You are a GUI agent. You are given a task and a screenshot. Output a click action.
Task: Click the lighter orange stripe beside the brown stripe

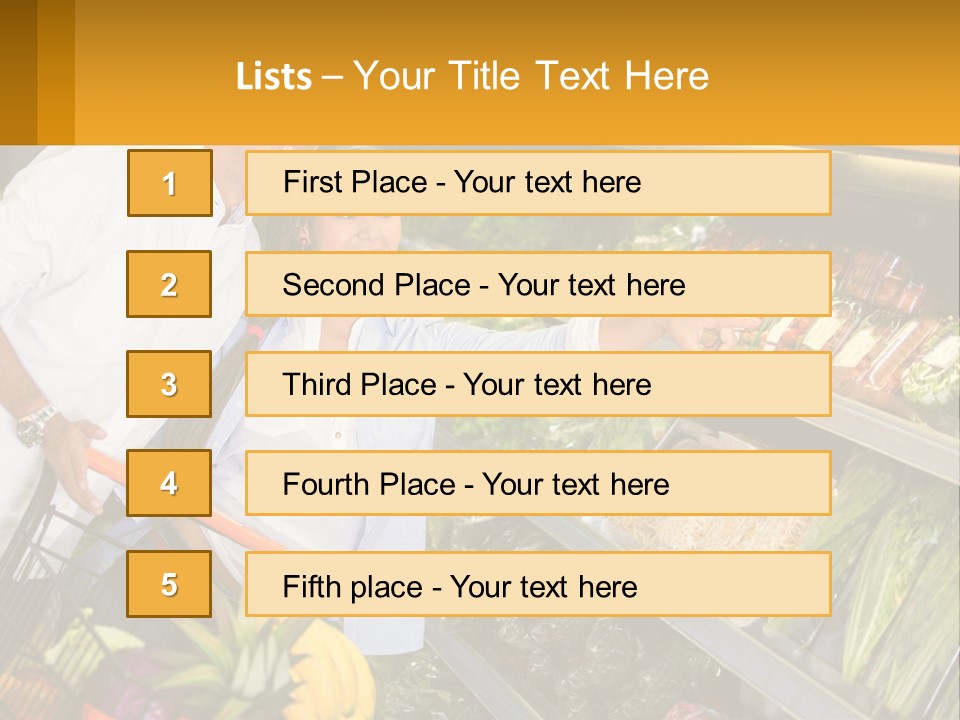(56, 72)
